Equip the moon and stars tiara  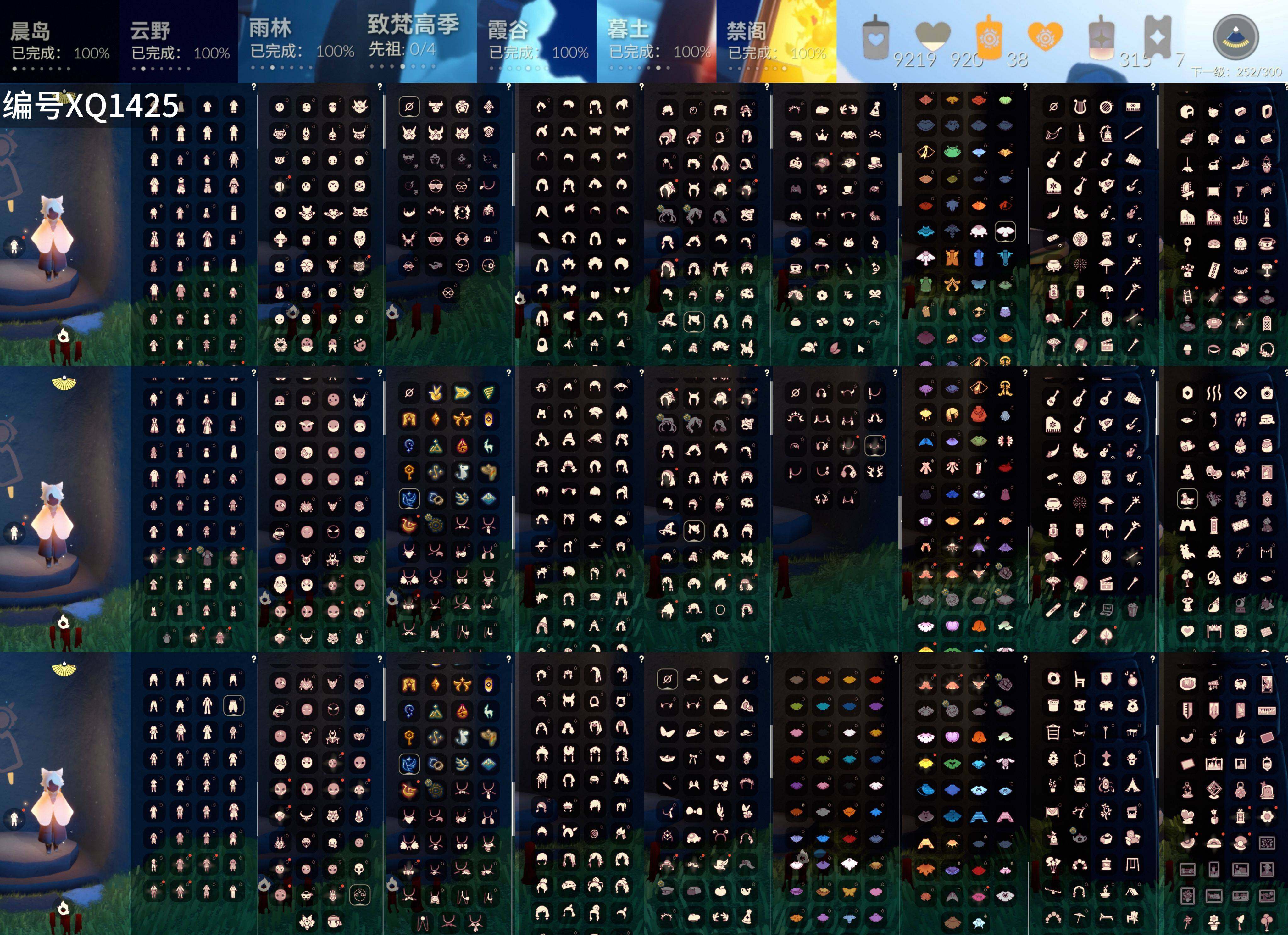point(796,418)
